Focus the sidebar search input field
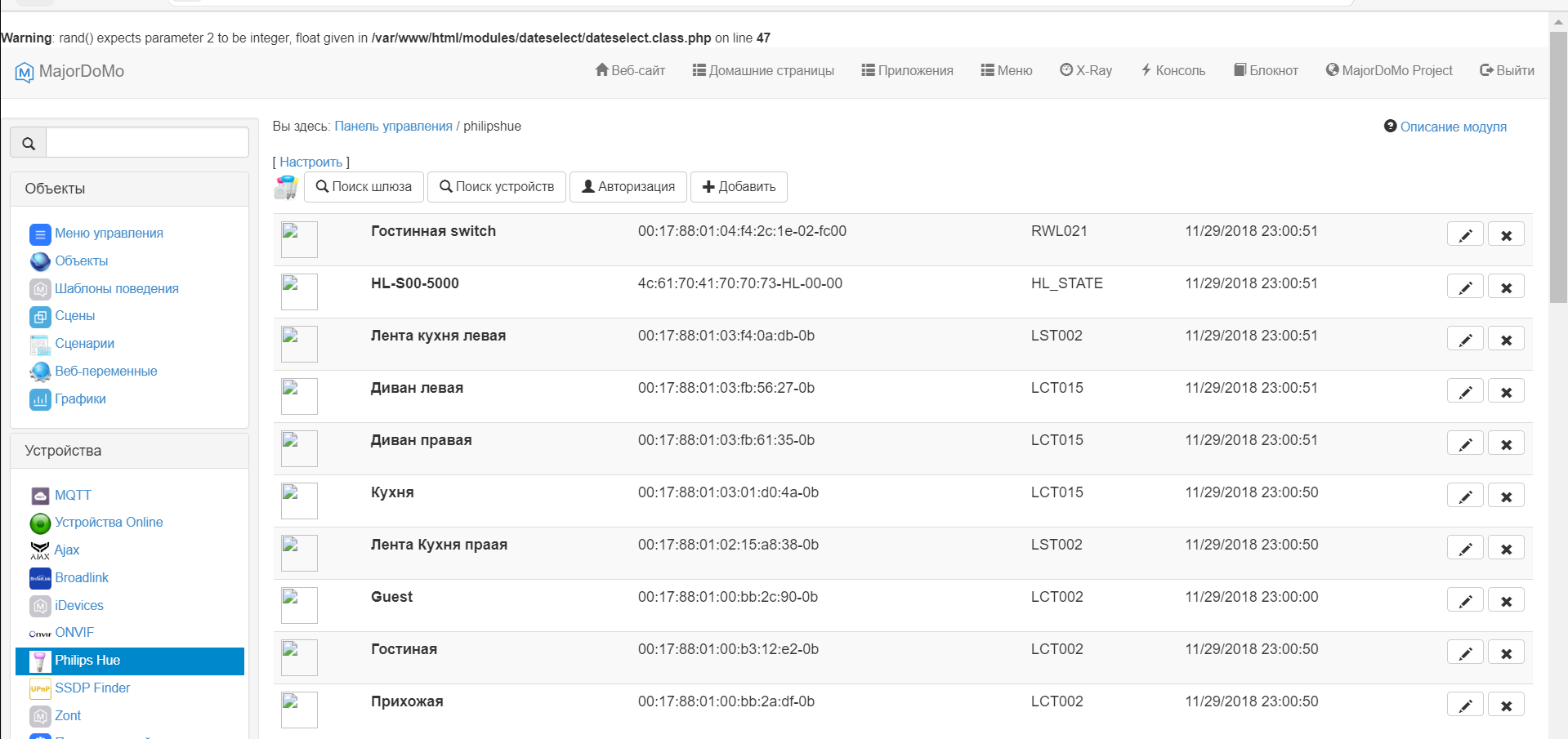Viewport: 1568px width, 739px height. click(147, 143)
